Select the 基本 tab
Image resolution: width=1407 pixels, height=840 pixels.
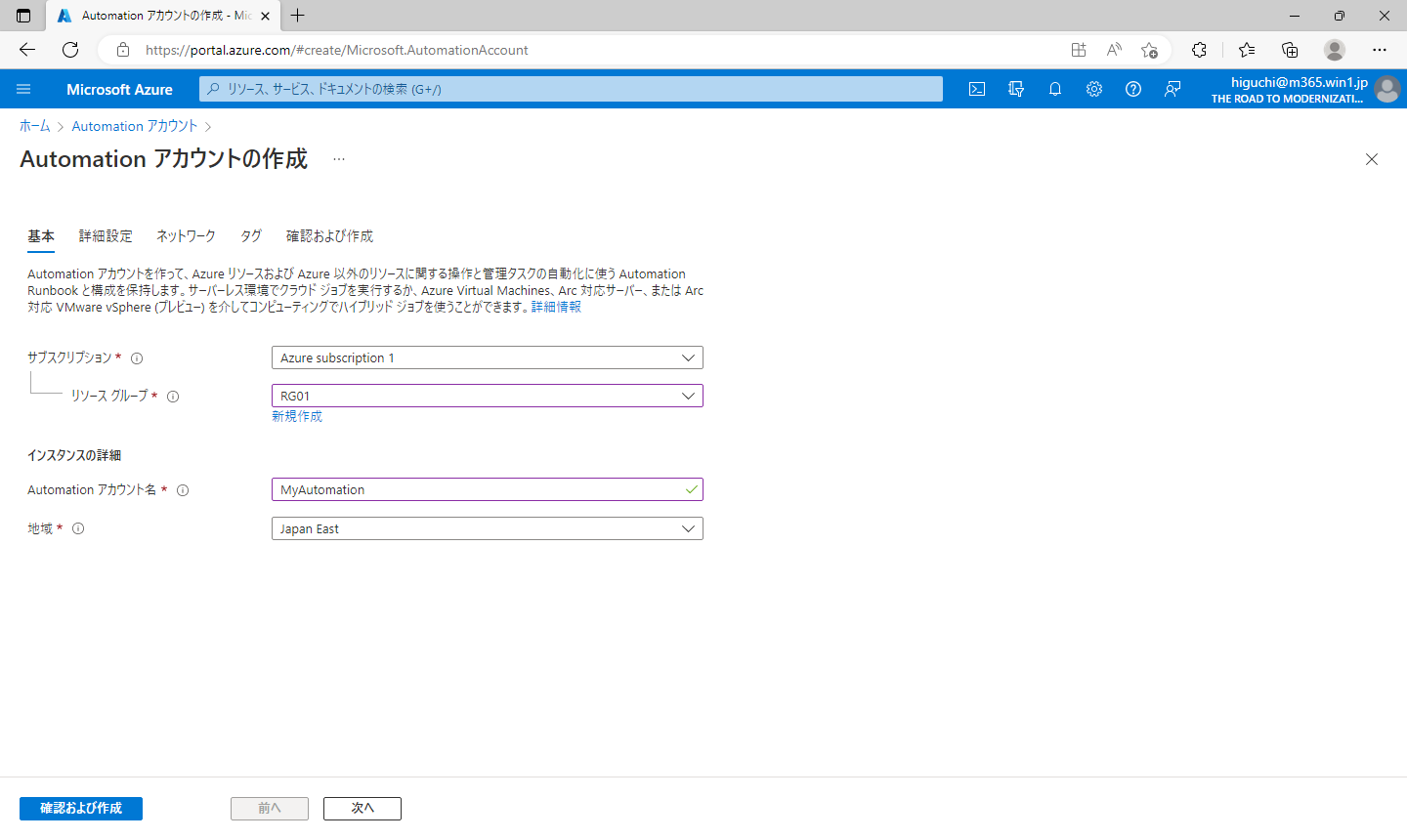(41, 236)
